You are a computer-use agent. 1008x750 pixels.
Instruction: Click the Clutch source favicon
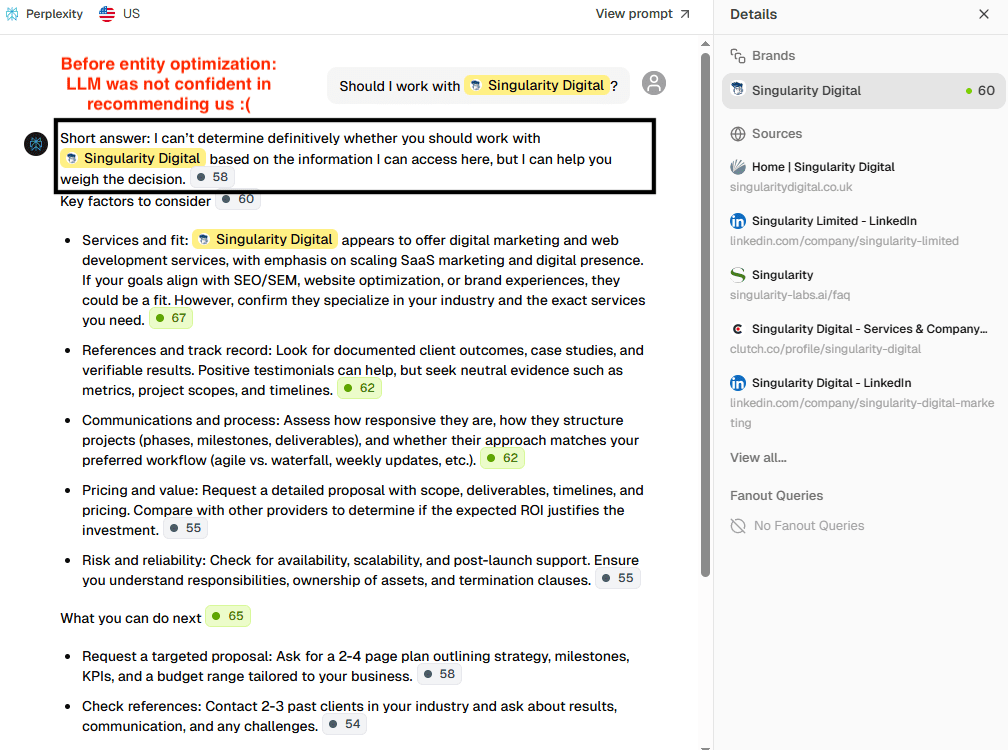pos(738,329)
